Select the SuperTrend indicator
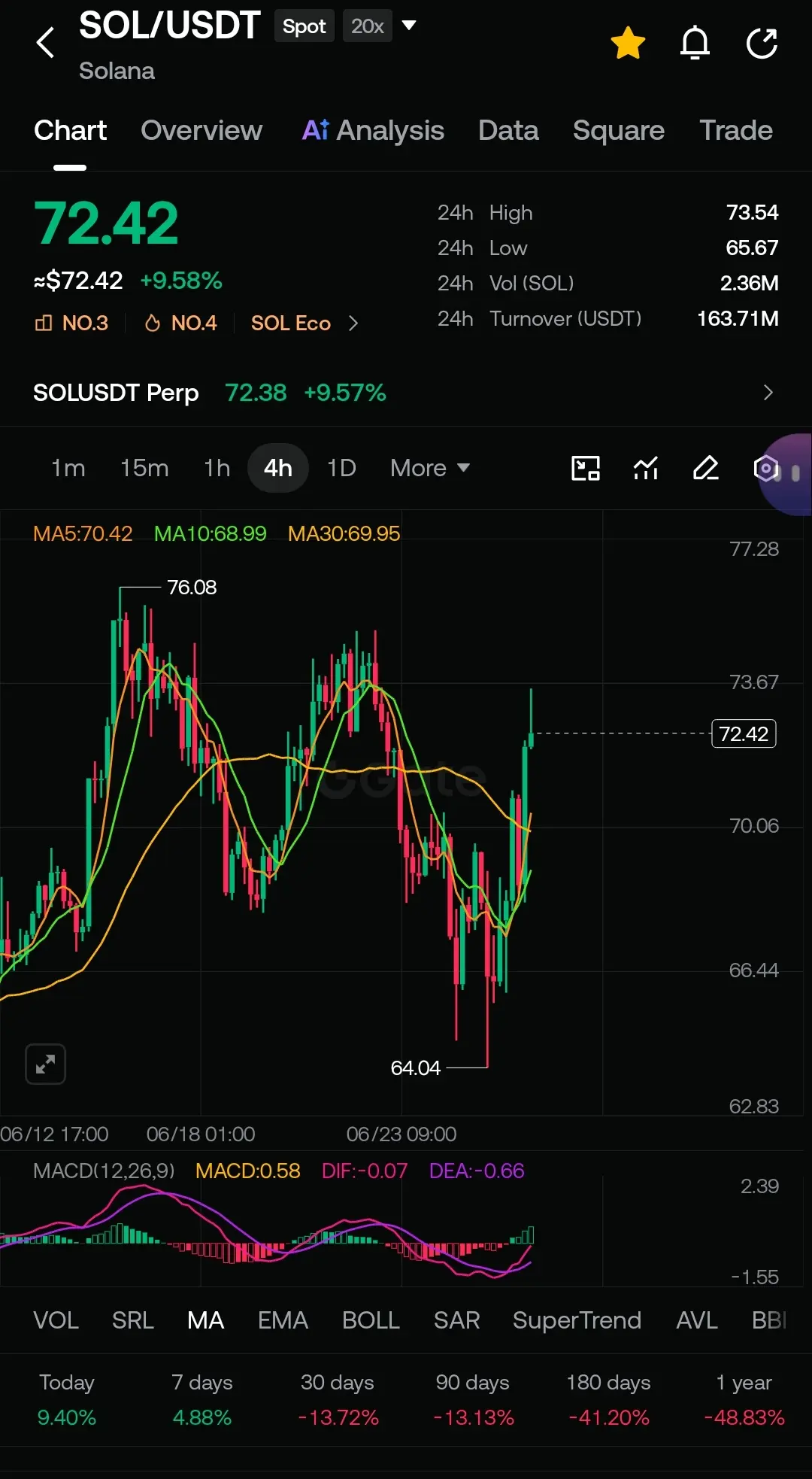 coord(577,1320)
